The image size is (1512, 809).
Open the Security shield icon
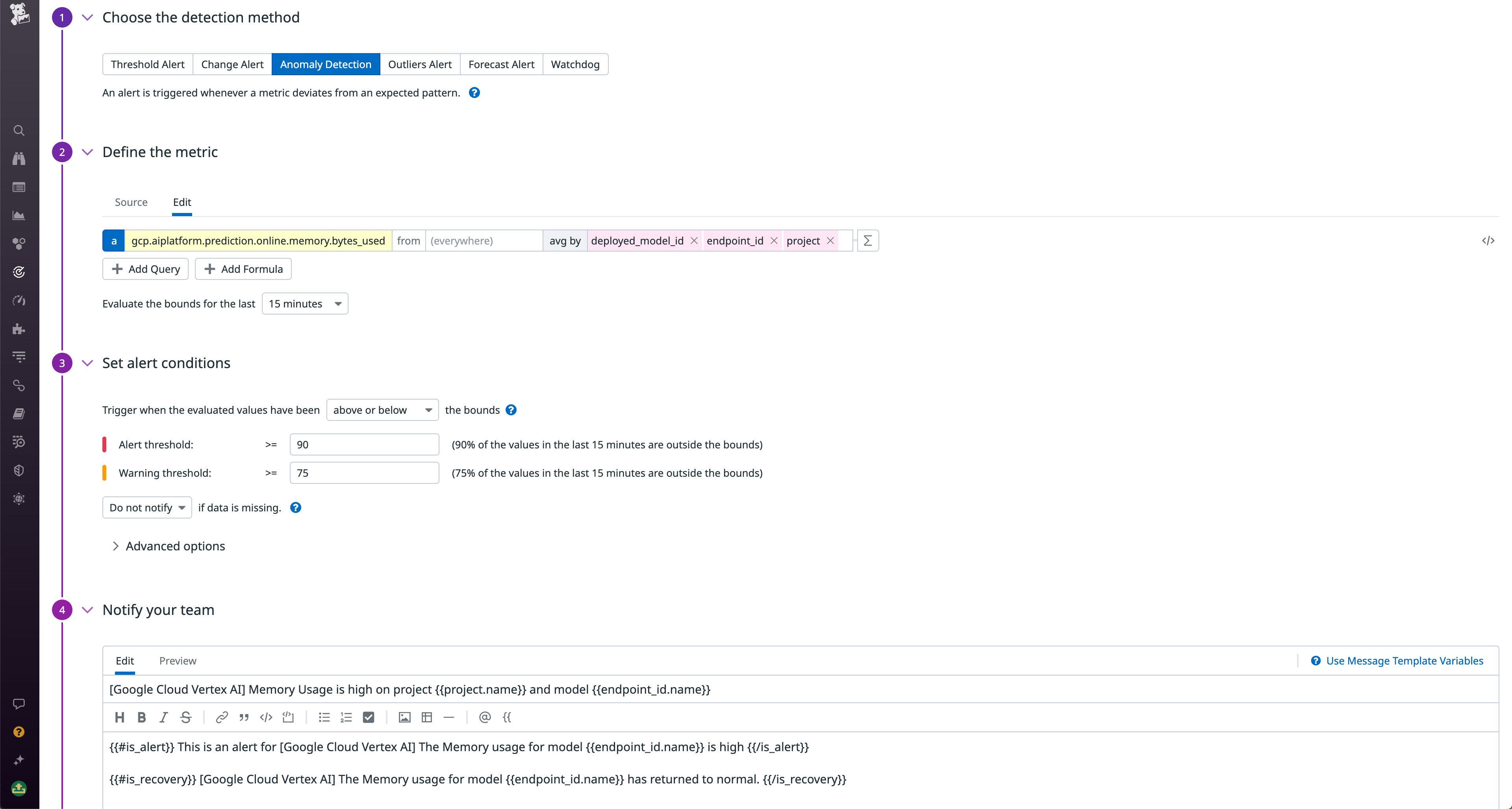click(19, 469)
